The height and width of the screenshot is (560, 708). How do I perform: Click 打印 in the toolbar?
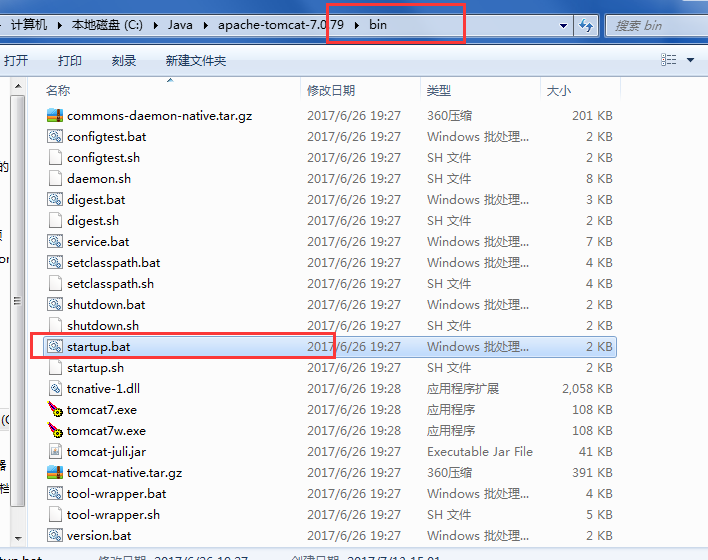pos(70,61)
